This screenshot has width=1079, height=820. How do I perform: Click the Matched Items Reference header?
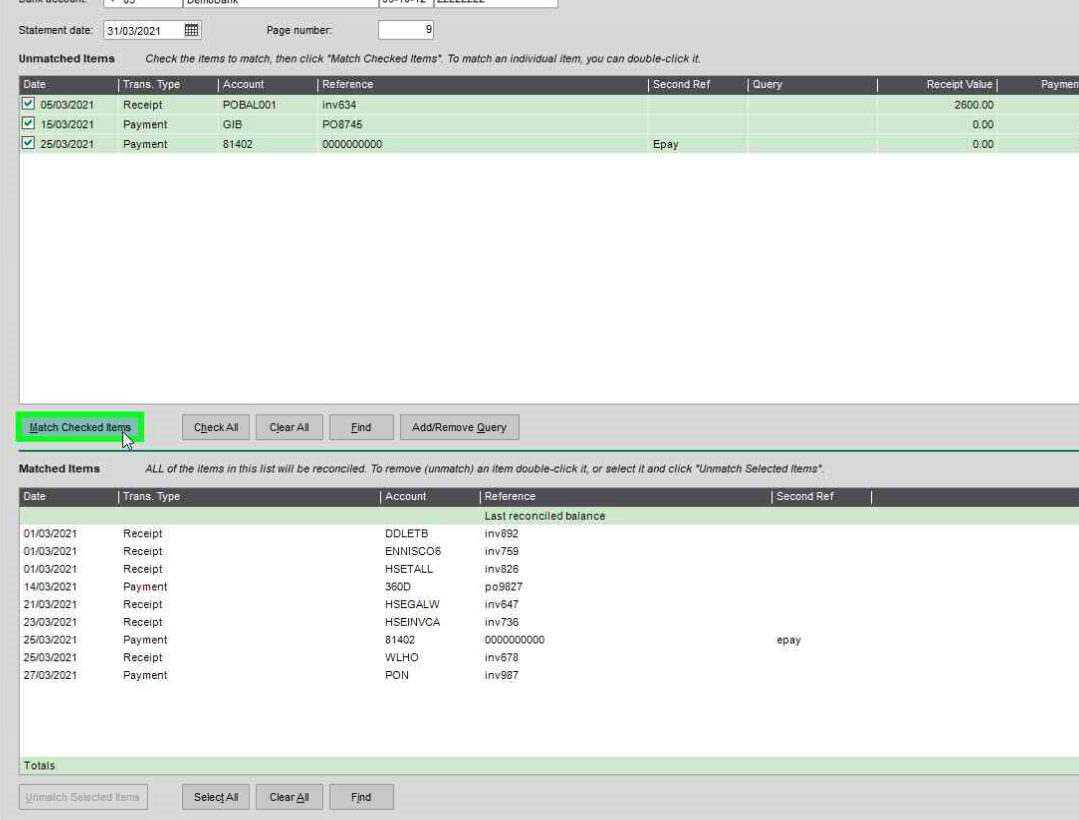[626, 497]
